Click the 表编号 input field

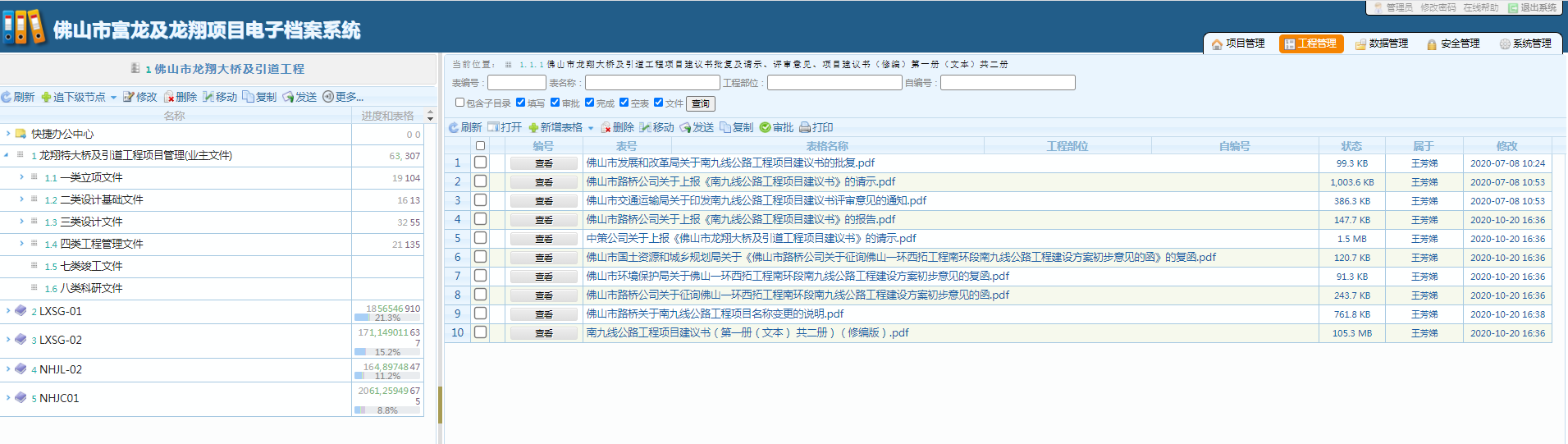(x=517, y=83)
